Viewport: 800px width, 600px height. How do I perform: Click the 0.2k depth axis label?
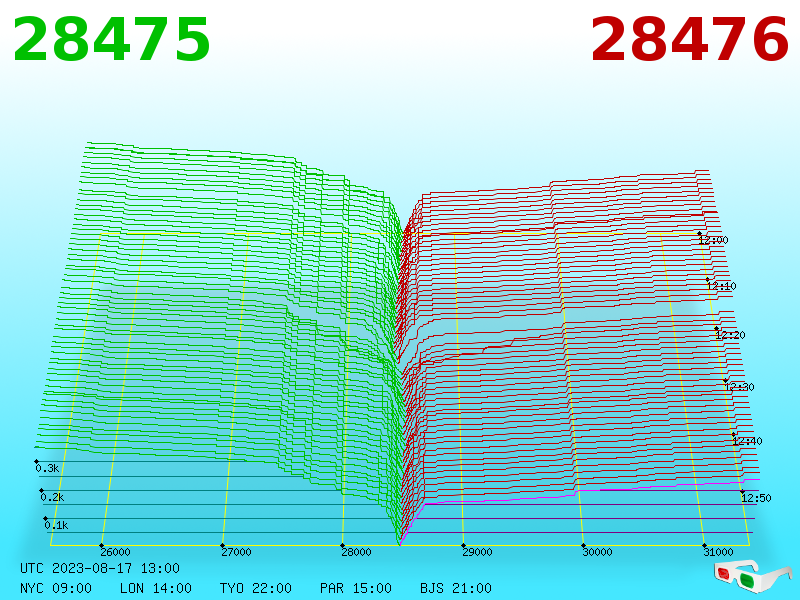52,497
